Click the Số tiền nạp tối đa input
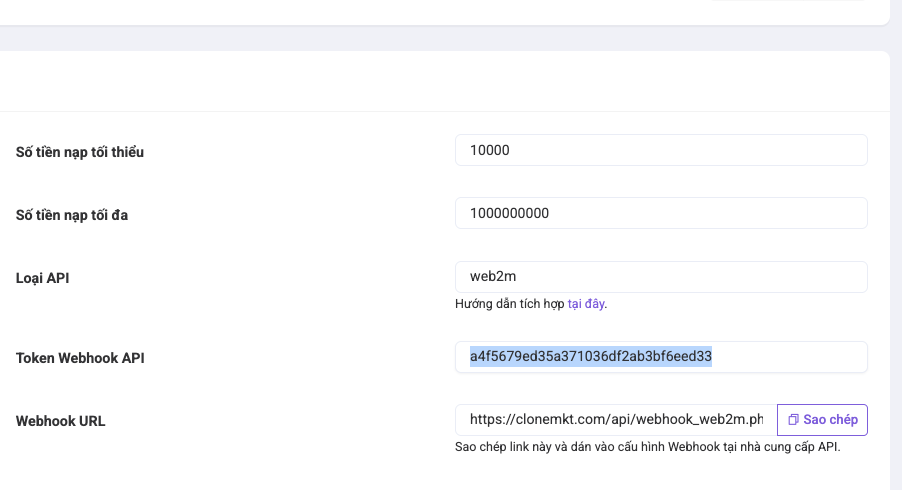 coord(661,213)
